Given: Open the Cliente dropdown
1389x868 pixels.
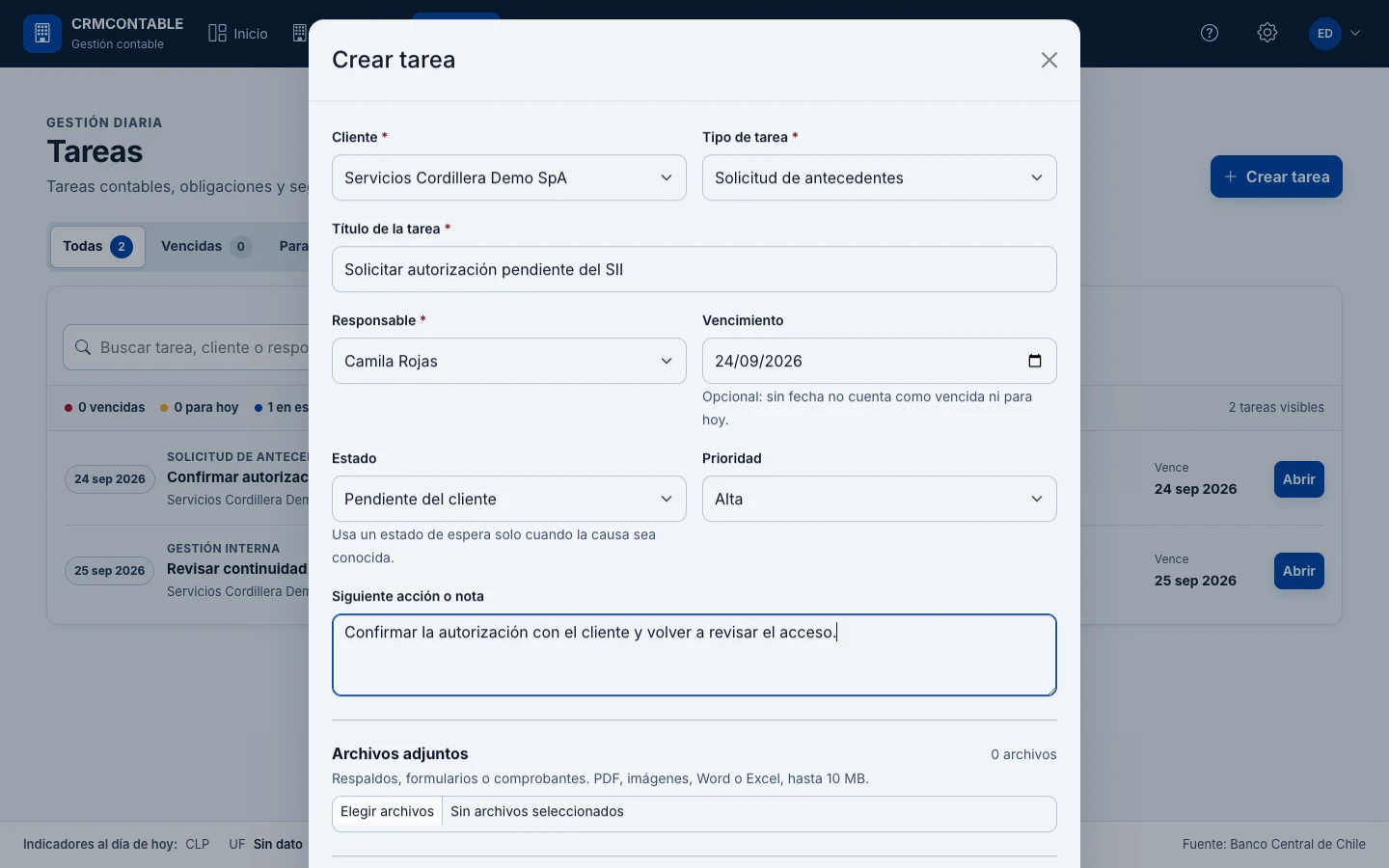Looking at the screenshot, I should click(x=509, y=177).
